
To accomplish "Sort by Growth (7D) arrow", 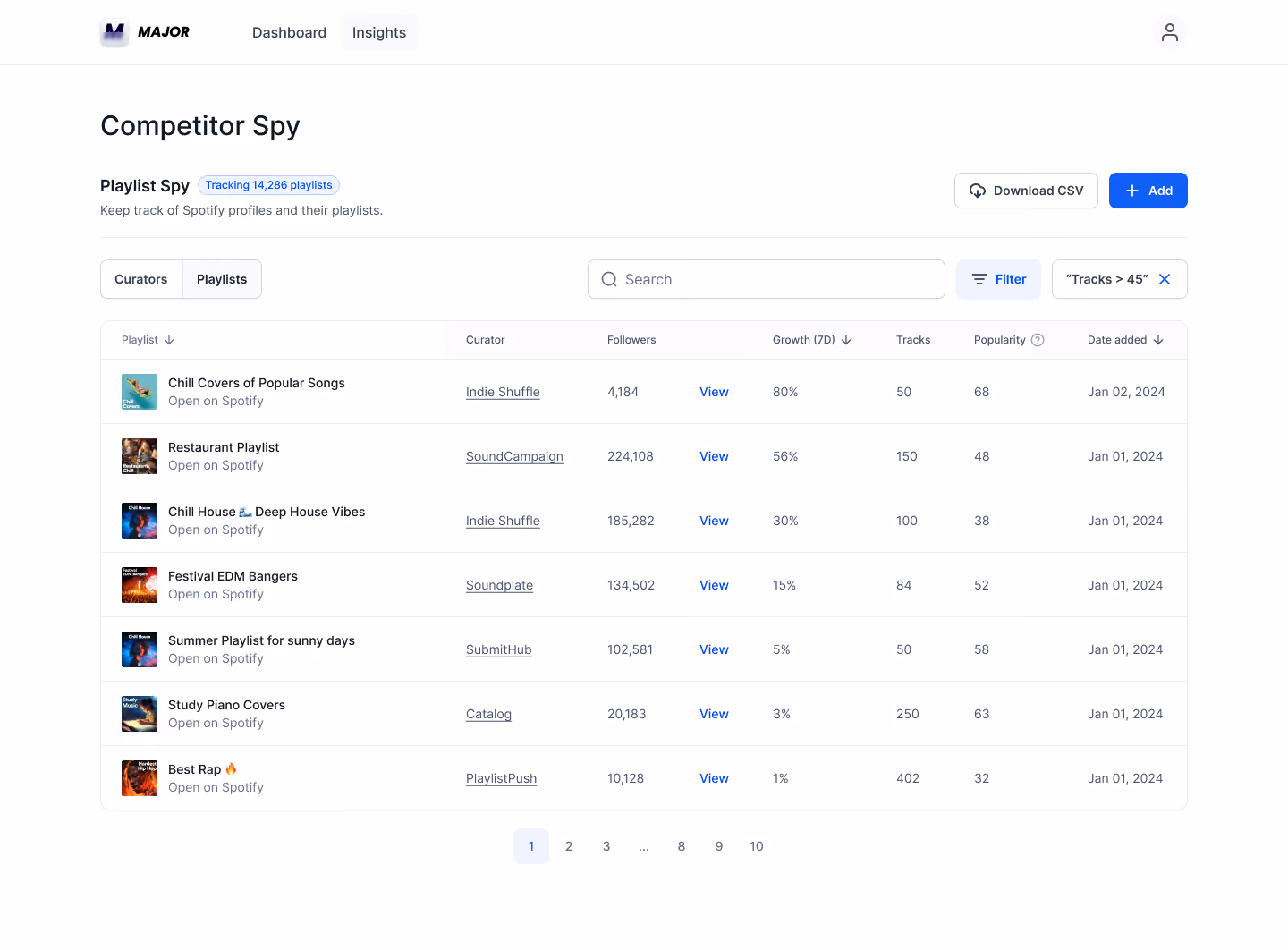I will (846, 340).
